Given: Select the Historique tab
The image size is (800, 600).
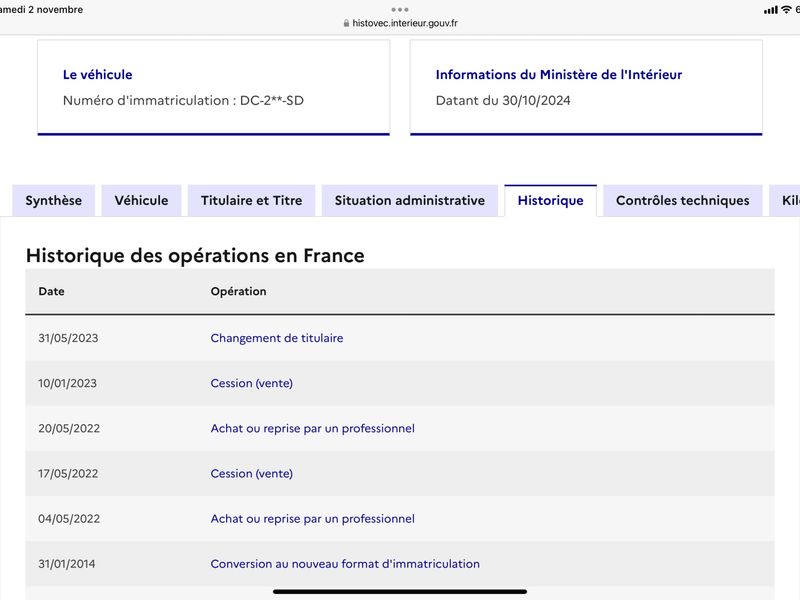Looking at the screenshot, I should click(x=551, y=201).
